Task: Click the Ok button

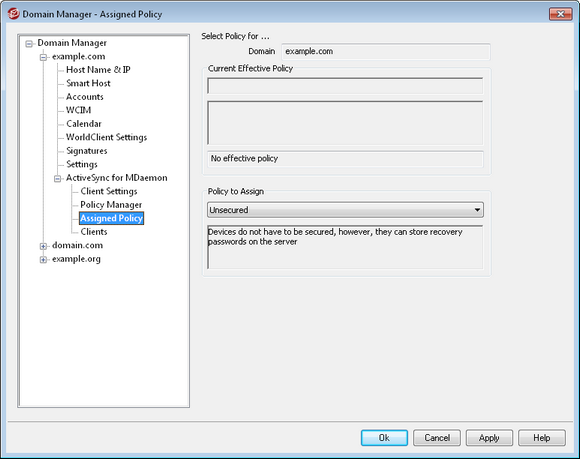Action: [384, 438]
